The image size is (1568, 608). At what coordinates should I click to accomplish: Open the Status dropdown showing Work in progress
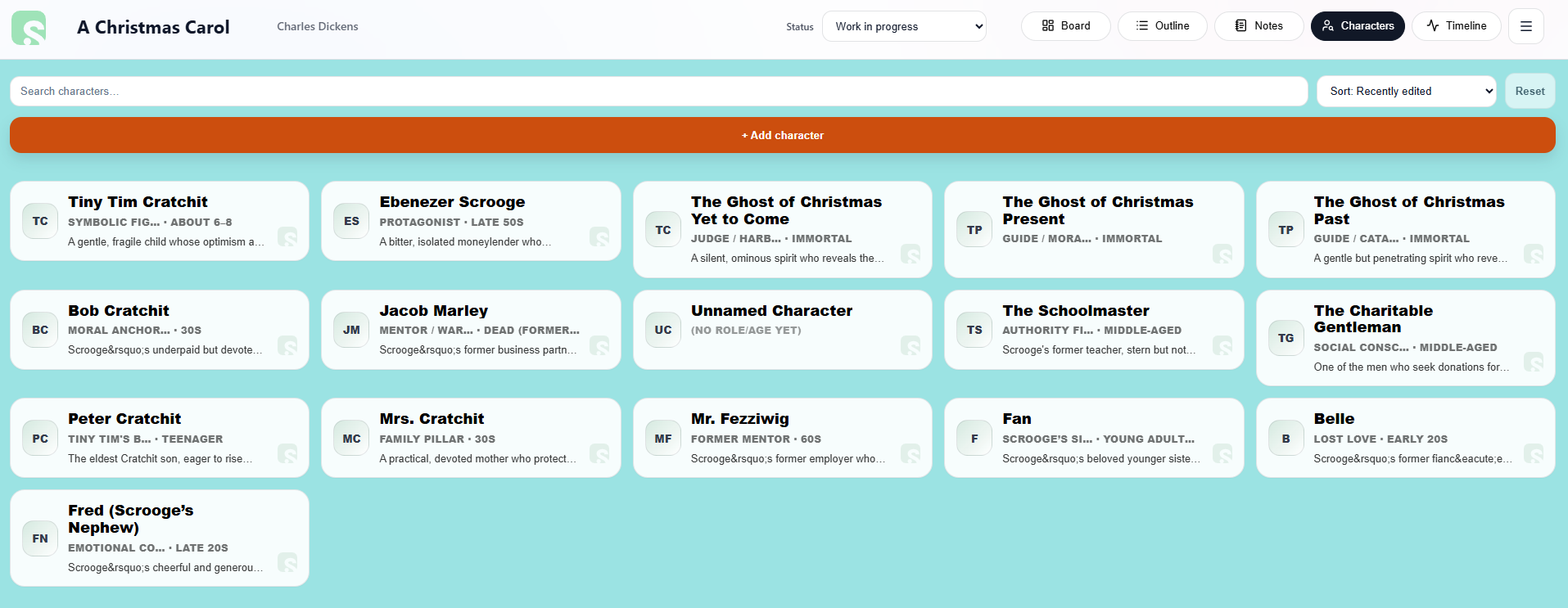[903, 26]
